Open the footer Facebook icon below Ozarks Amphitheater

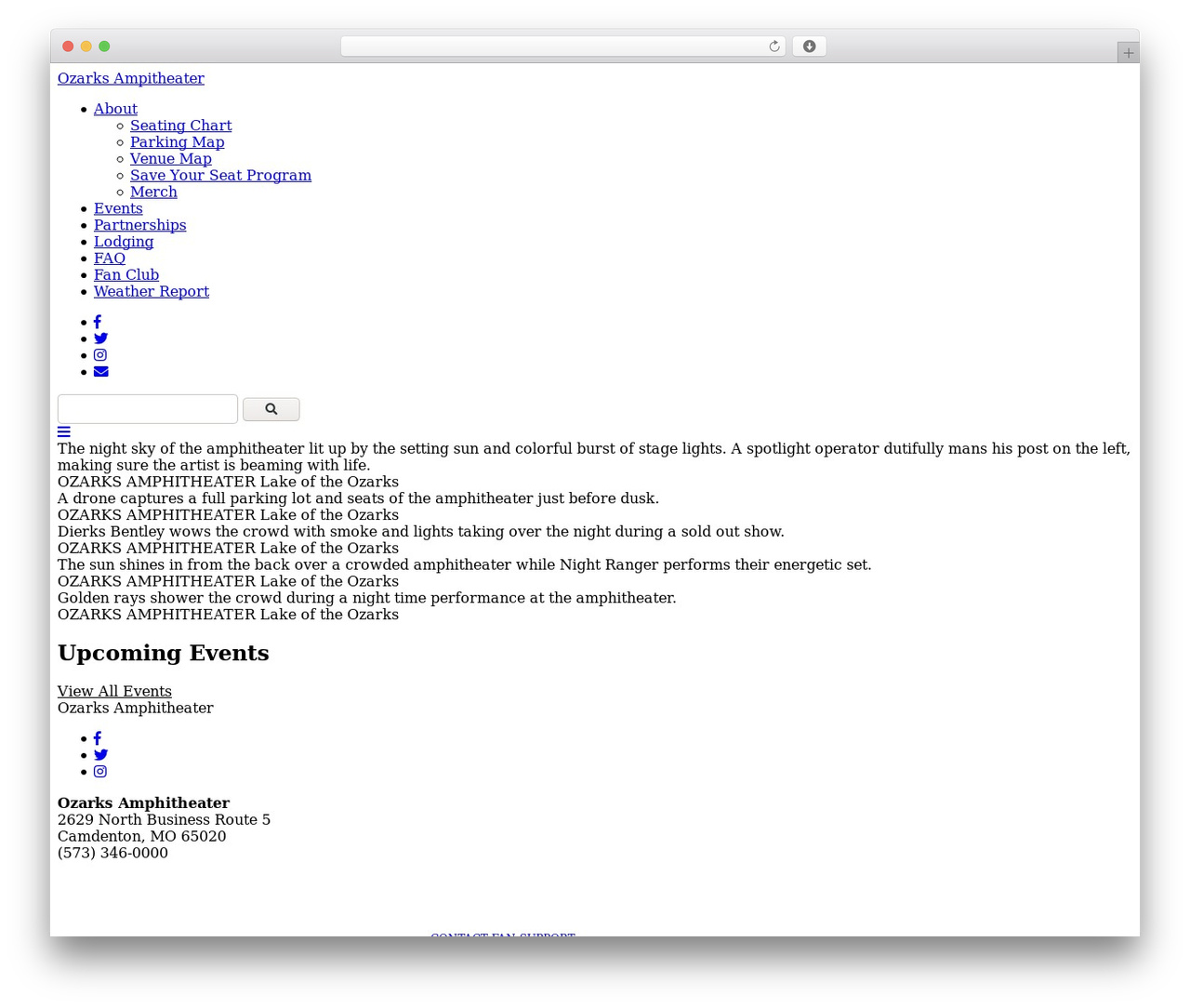pos(98,738)
